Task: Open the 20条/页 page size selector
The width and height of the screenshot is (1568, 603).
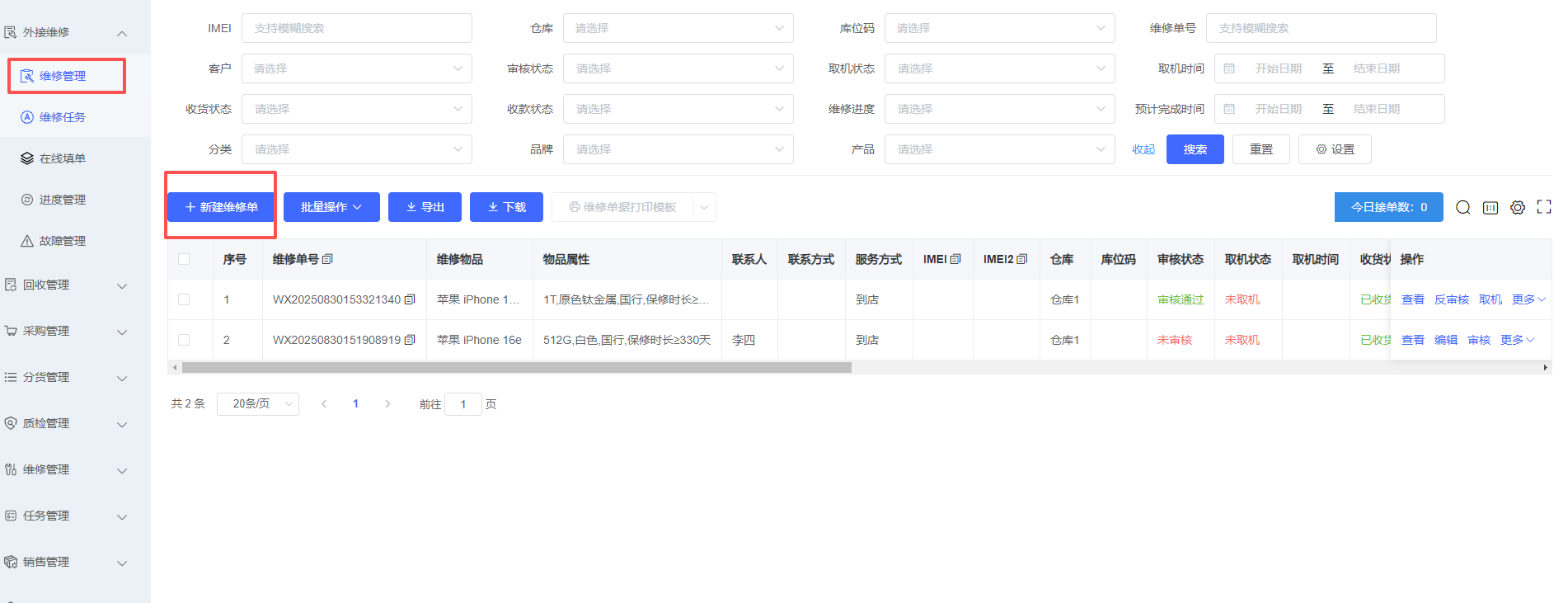Action: coord(258,404)
